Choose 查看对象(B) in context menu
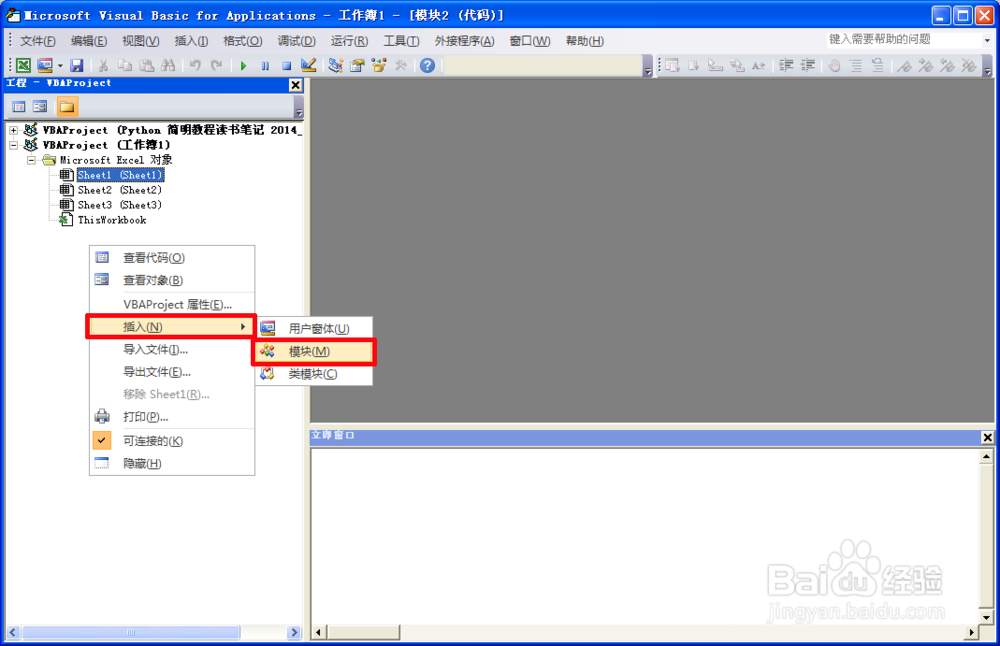Viewport: 1000px width, 646px height. click(x=172, y=280)
